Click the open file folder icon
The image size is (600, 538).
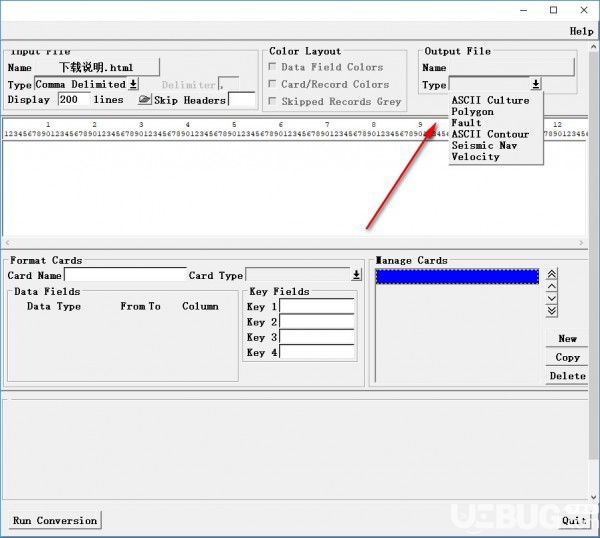pyautogui.click(x=145, y=99)
